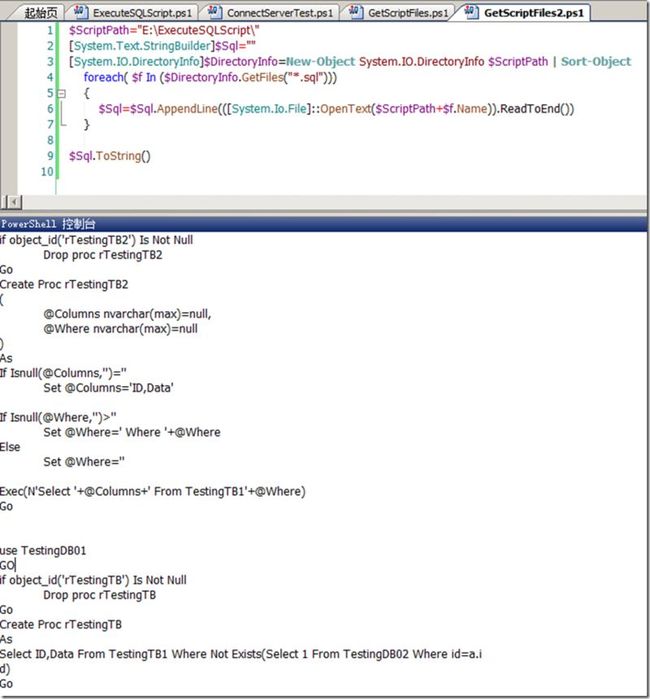The width and height of the screenshot is (650, 699).
Task: Click the 'Else' line in console
Action: (x=10, y=447)
